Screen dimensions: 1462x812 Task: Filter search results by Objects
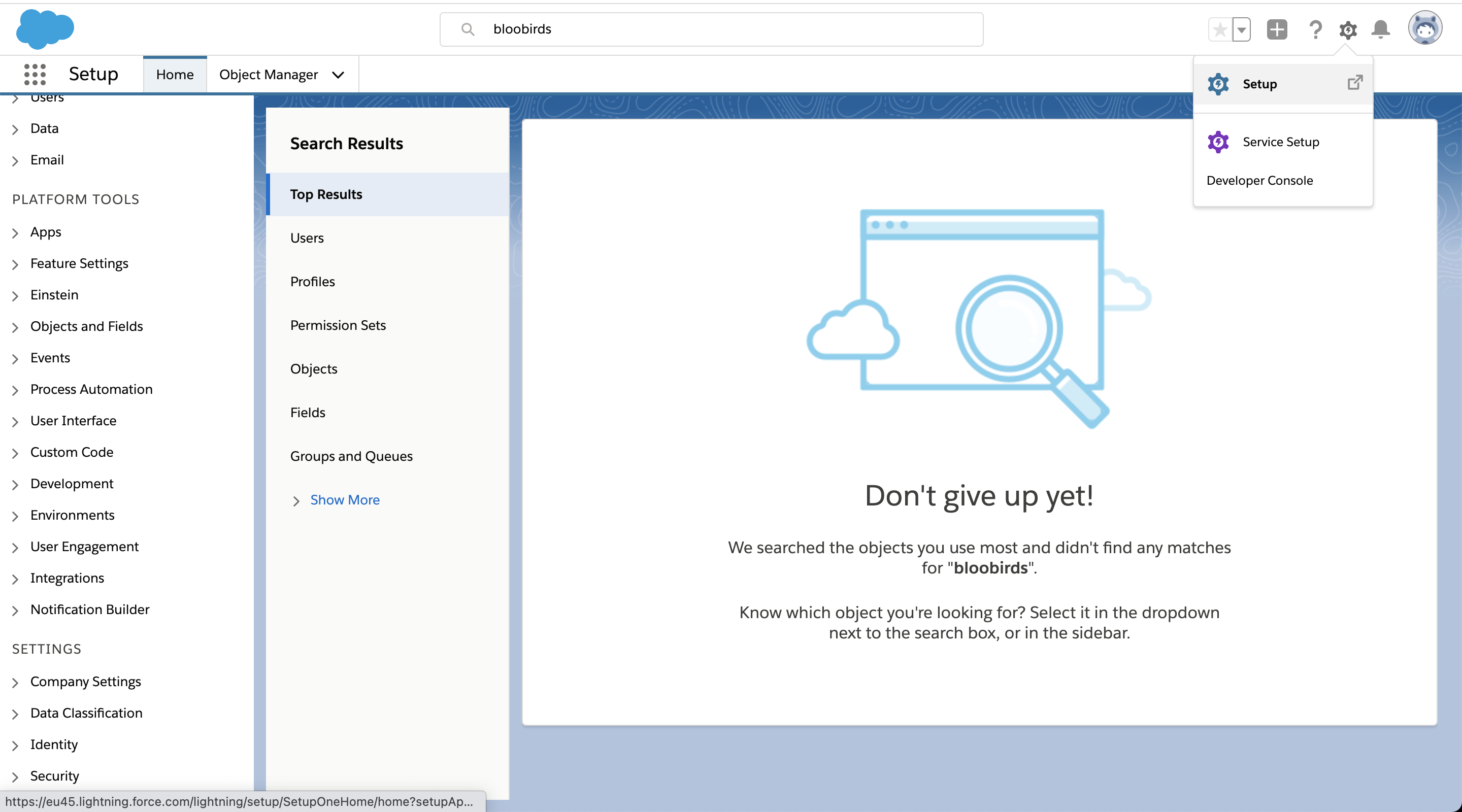coord(388,369)
